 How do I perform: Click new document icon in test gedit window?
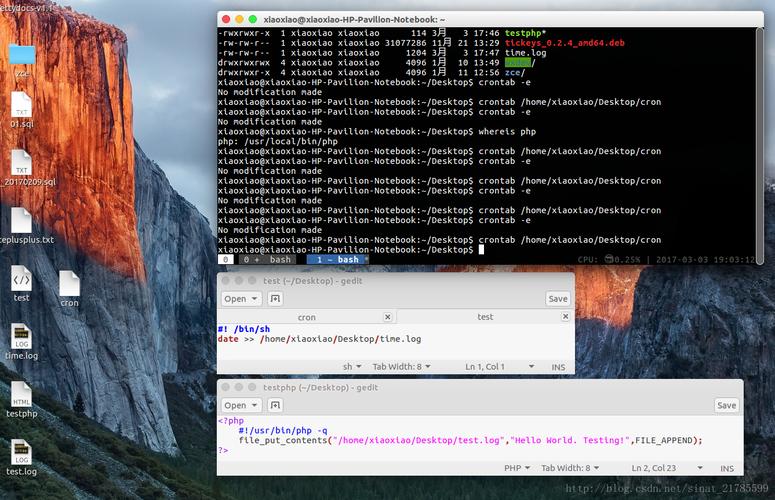[275, 298]
